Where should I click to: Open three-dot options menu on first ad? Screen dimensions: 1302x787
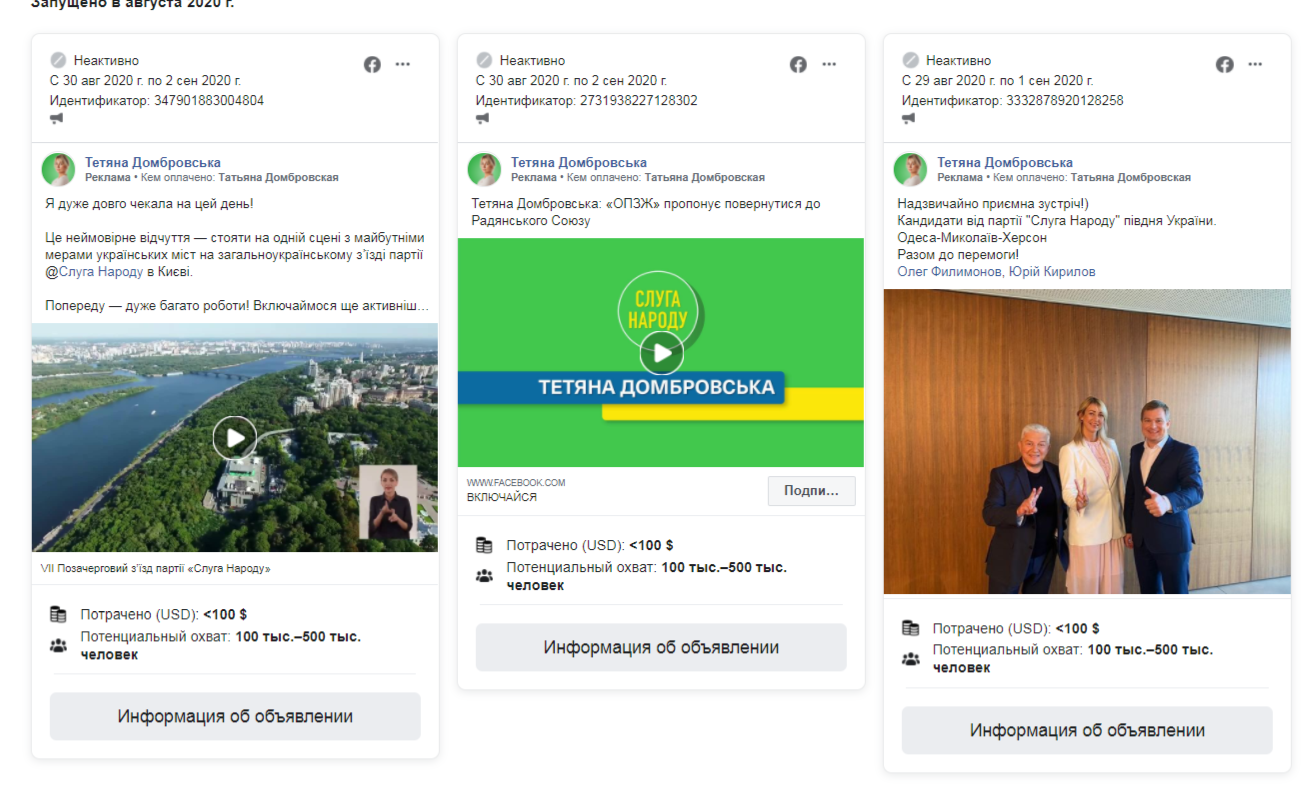403,64
